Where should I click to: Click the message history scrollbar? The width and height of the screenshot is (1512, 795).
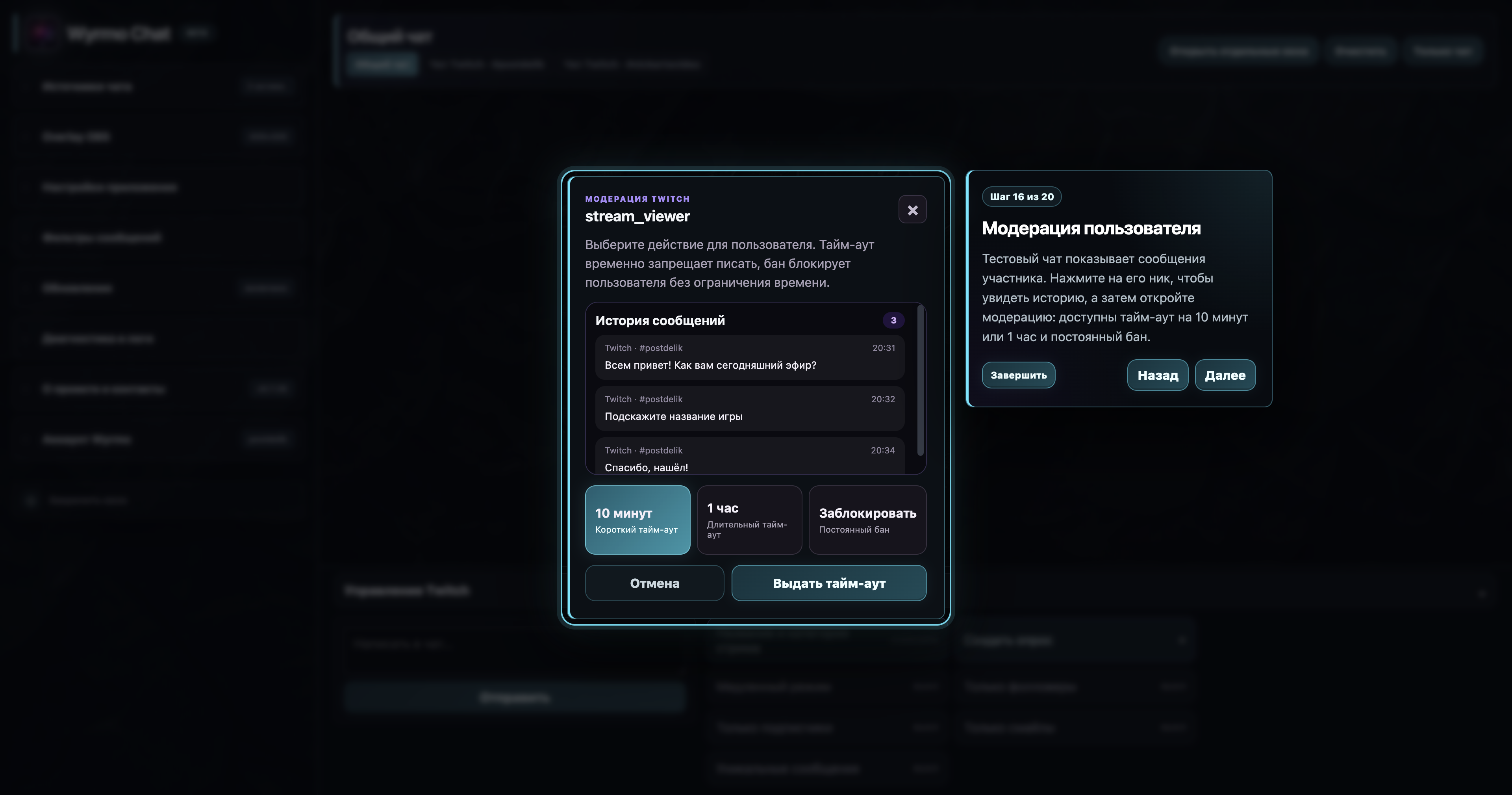(920, 380)
